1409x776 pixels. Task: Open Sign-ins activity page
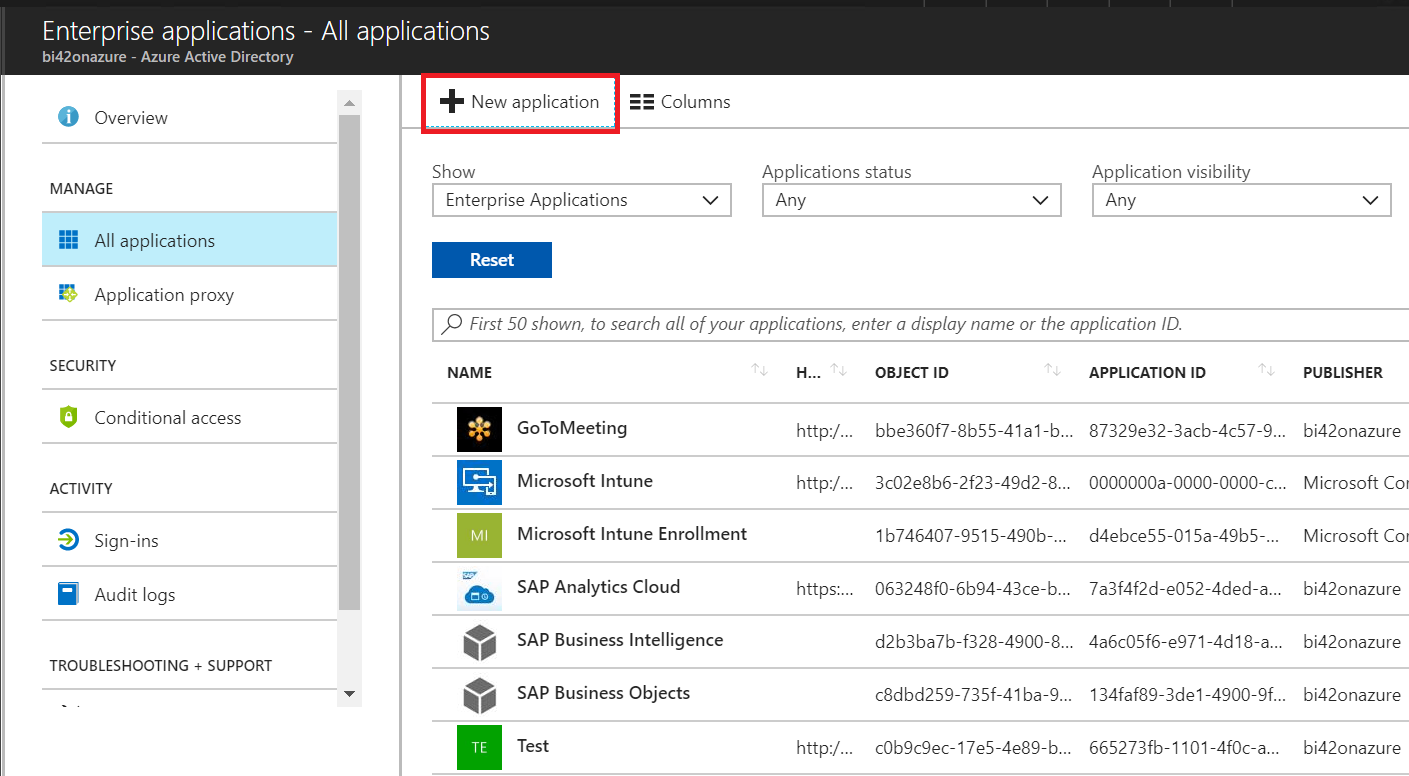click(x=126, y=541)
